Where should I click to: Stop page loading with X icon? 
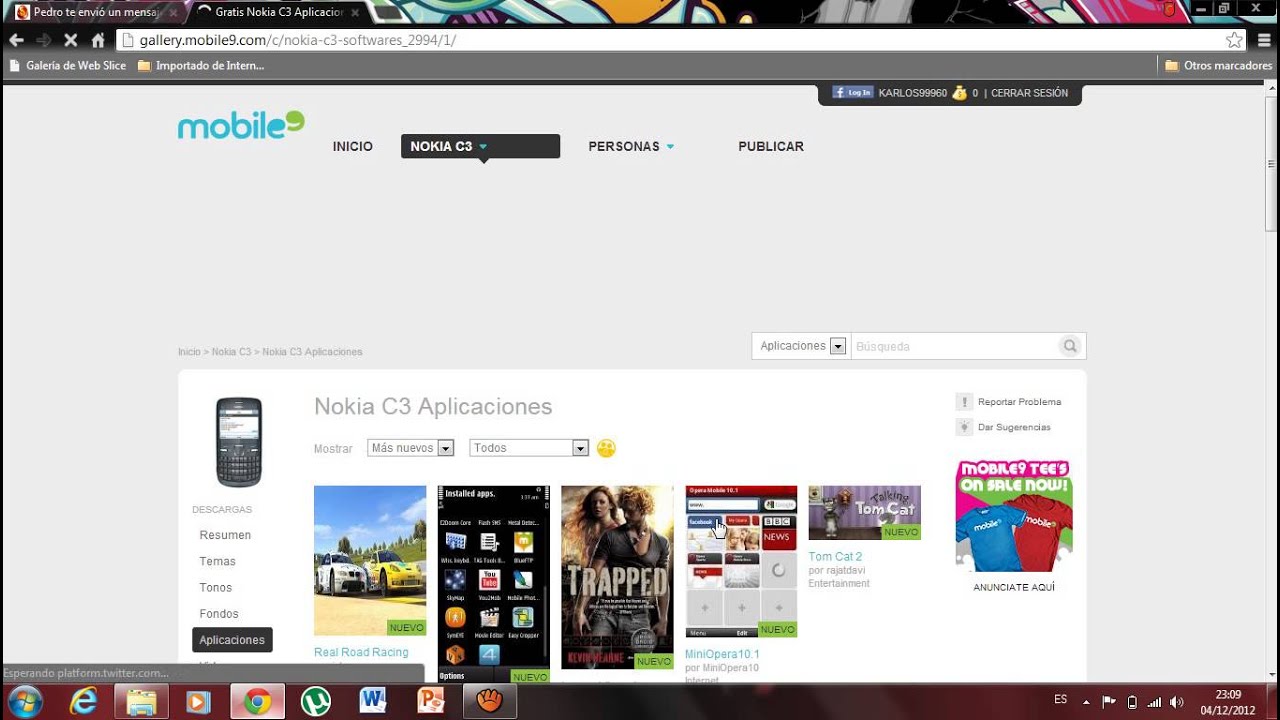pos(71,40)
